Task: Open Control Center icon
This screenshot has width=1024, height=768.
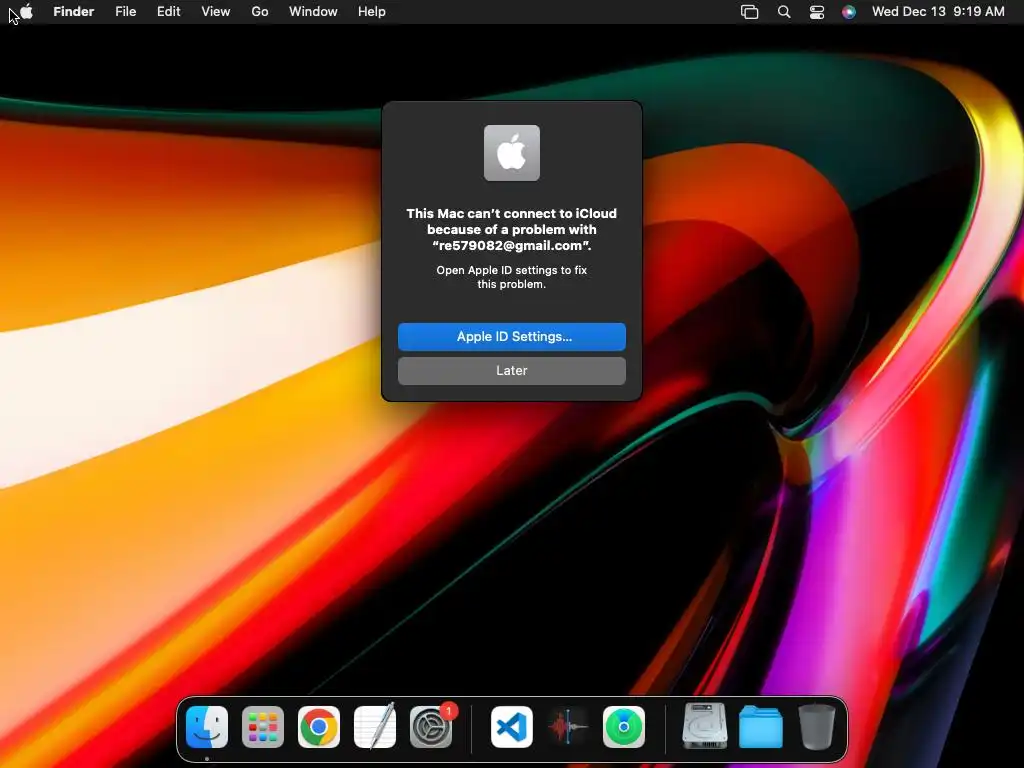Action: (x=817, y=12)
